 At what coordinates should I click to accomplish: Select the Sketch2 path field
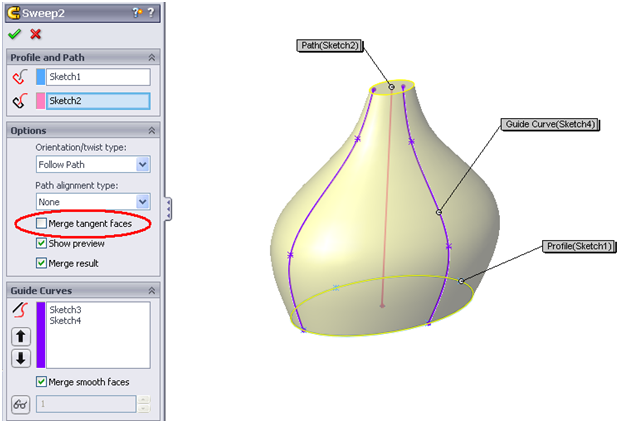point(99,101)
